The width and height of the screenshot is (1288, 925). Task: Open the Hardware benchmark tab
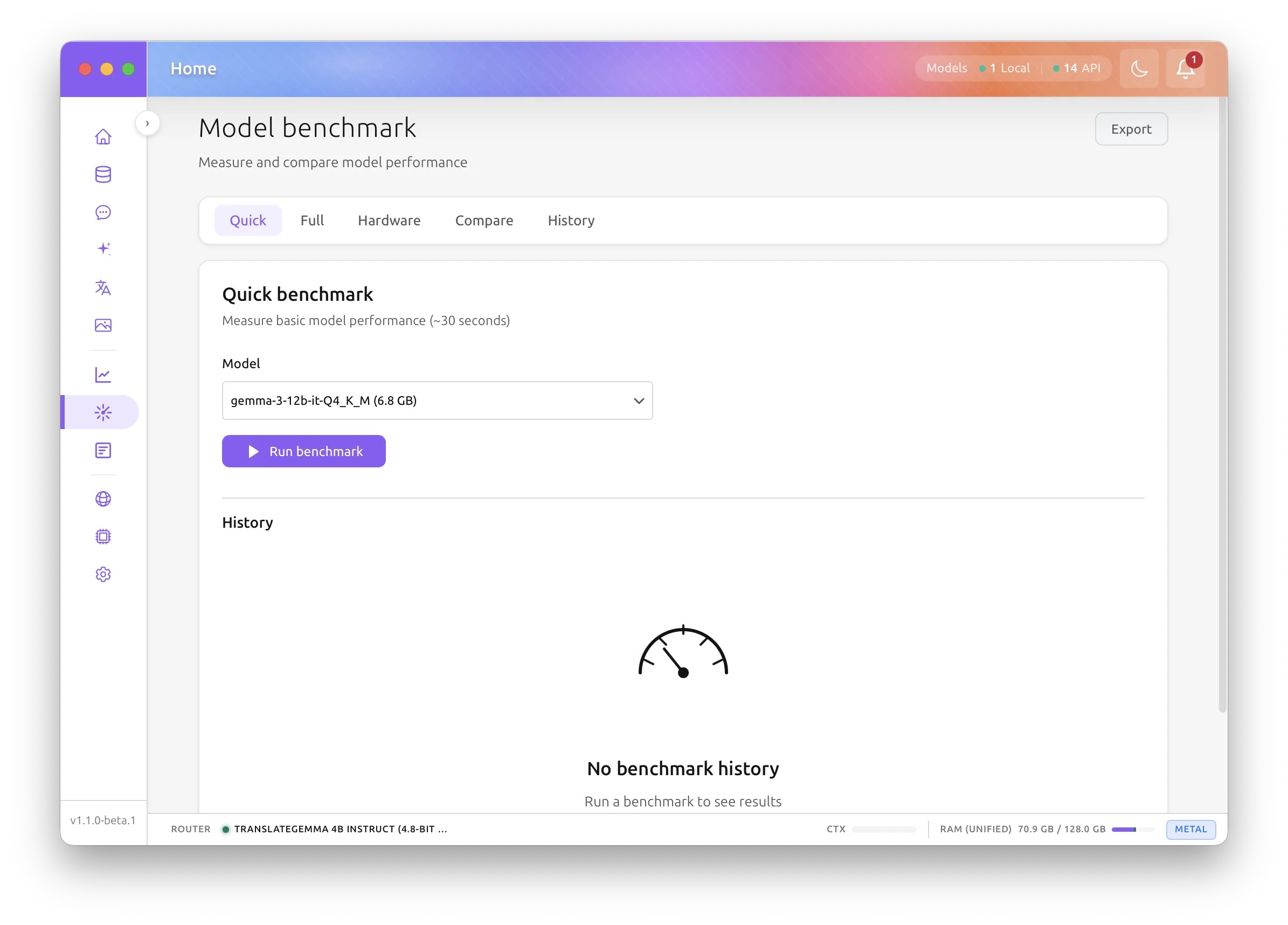[389, 220]
